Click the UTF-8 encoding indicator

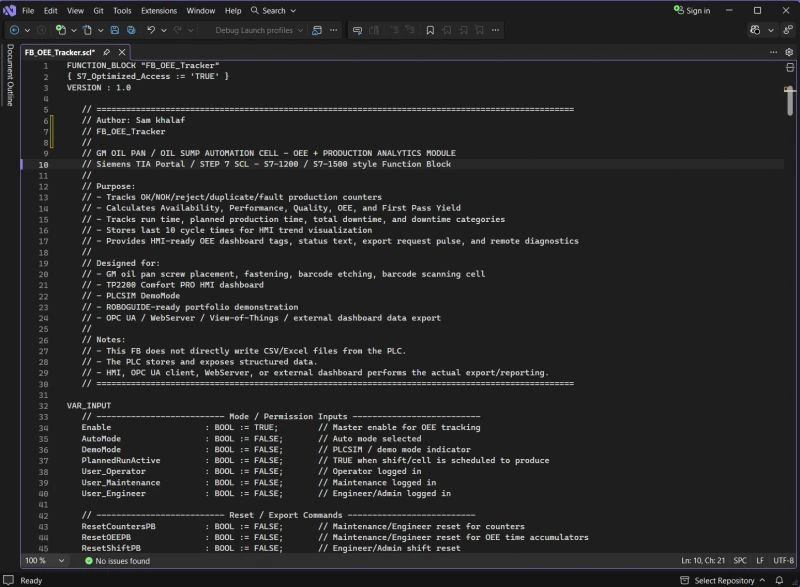(783, 560)
